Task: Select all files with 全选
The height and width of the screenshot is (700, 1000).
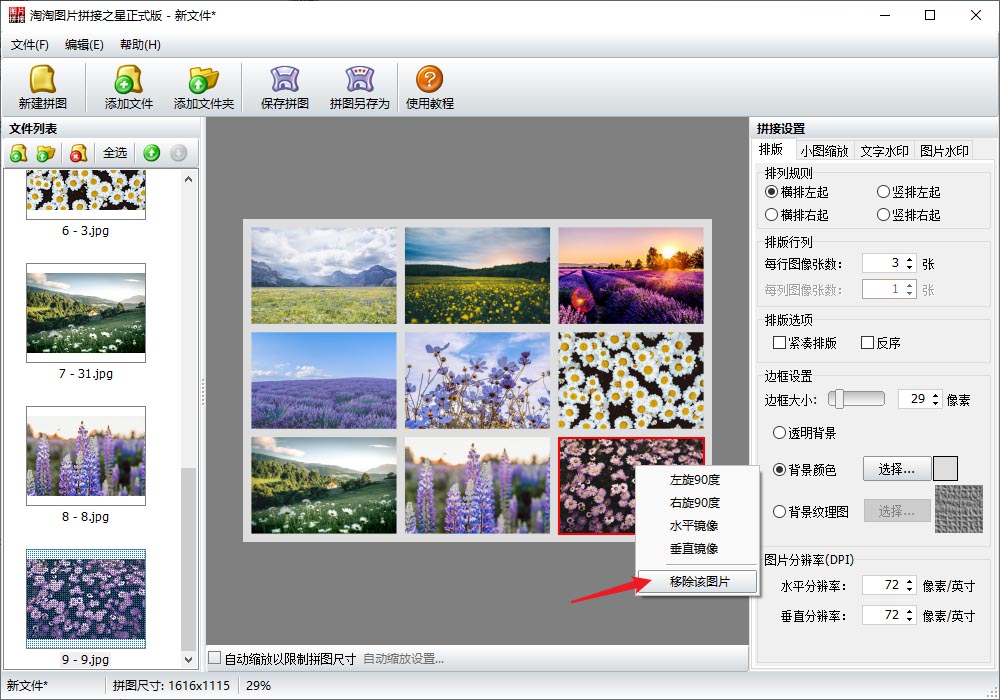Action: tap(115, 153)
